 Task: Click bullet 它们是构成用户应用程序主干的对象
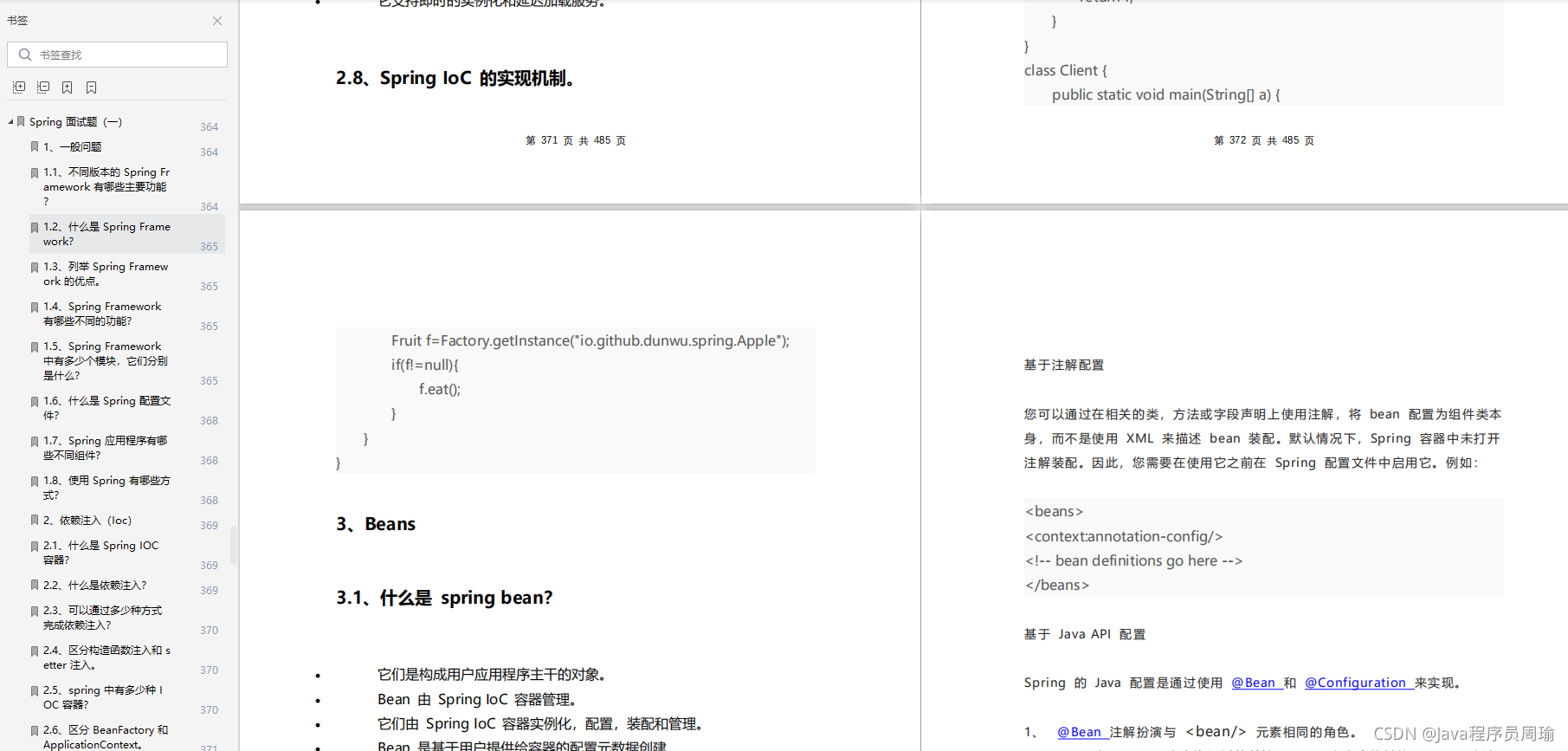coord(494,675)
